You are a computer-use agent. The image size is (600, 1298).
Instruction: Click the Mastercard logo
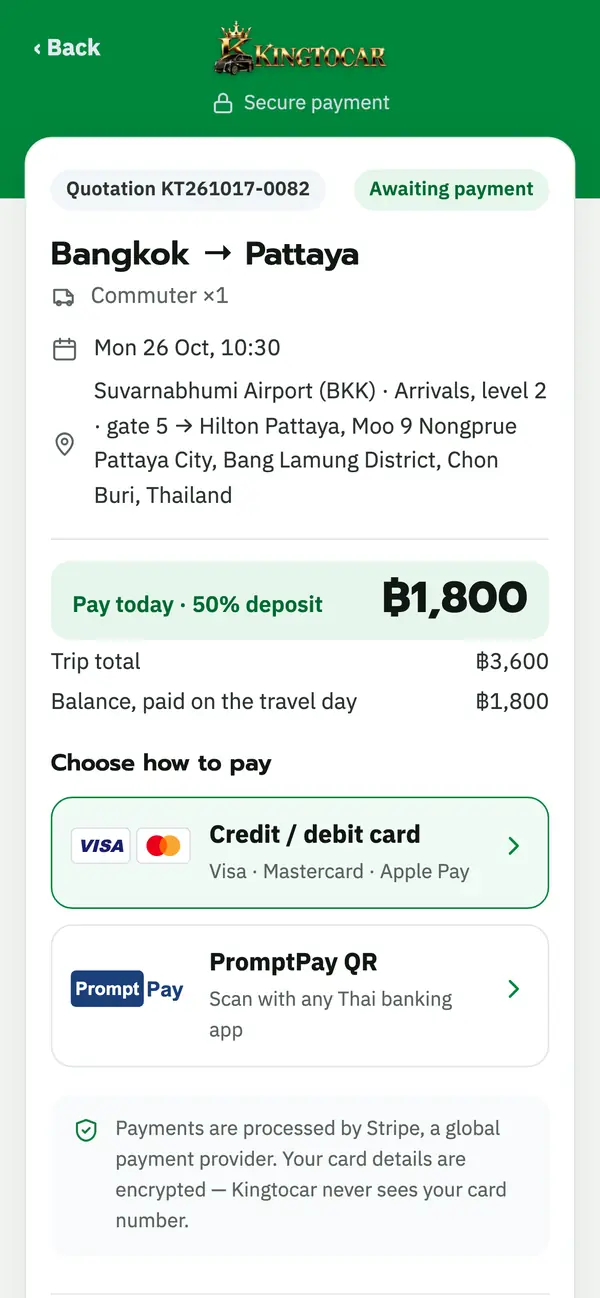(163, 846)
